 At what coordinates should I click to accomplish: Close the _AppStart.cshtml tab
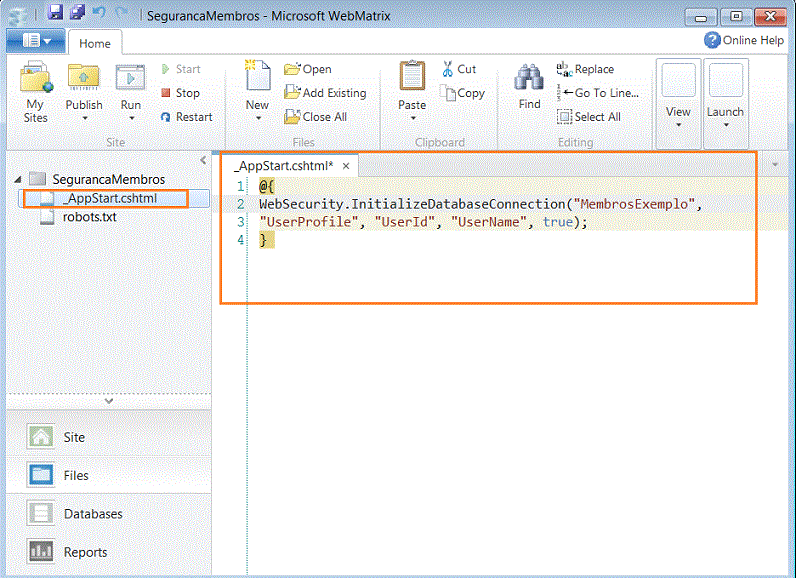pyautogui.click(x=346, y=166)
